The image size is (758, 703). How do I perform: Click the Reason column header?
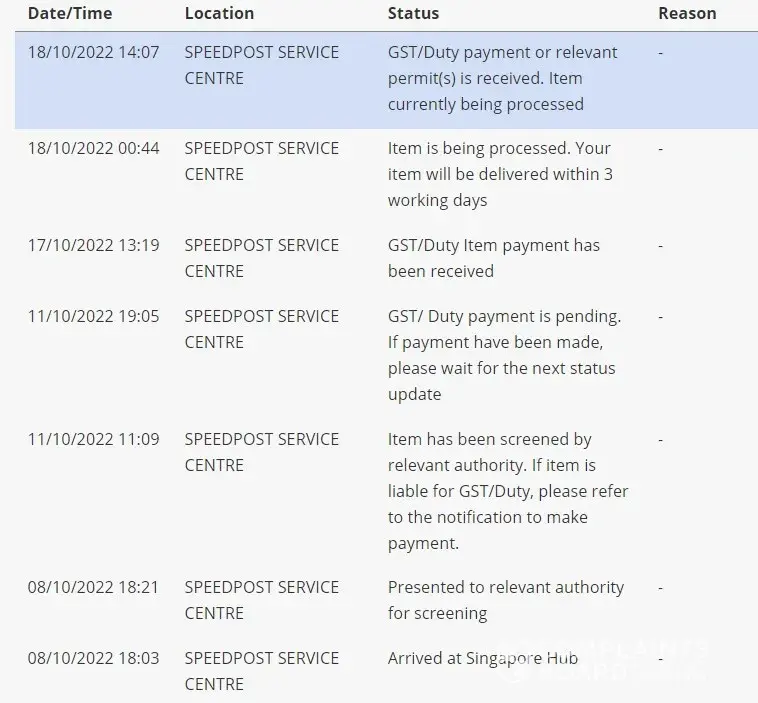(687, 13)
